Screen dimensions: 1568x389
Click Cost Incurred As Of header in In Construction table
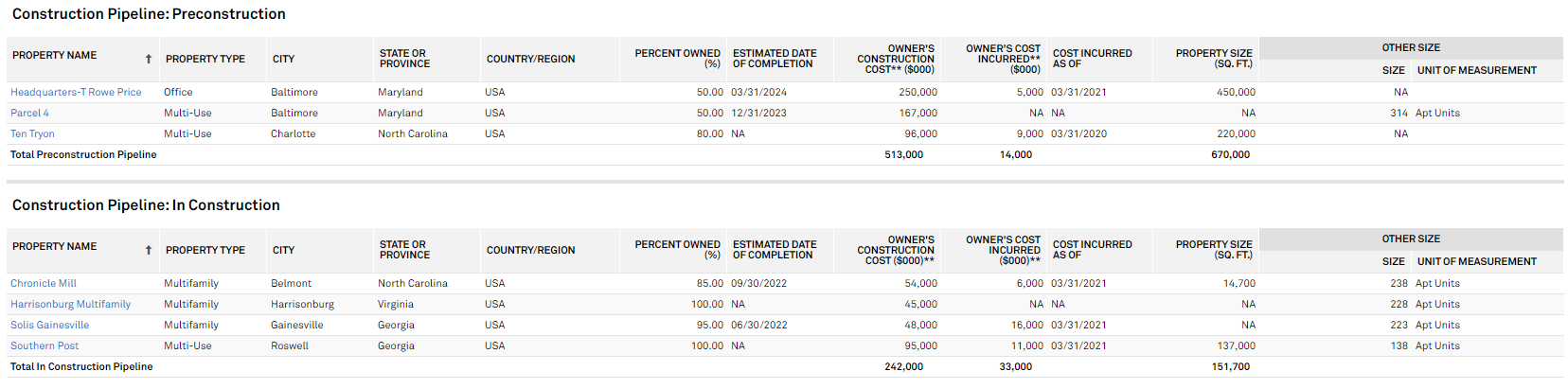(1092, 250)
